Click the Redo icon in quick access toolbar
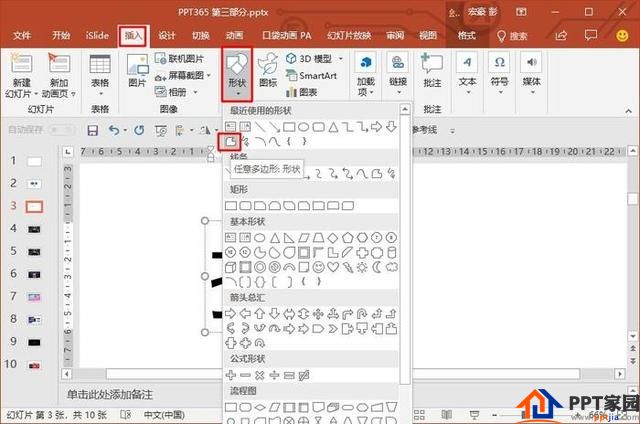 click(139, 130)
